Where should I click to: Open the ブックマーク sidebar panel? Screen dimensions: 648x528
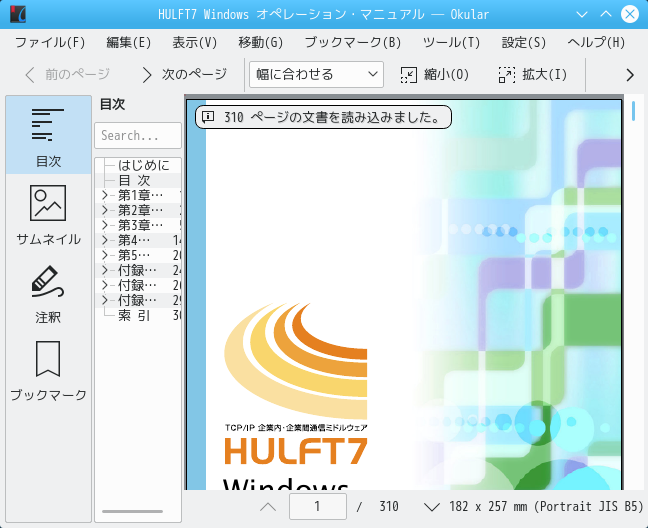coord(48,371)
